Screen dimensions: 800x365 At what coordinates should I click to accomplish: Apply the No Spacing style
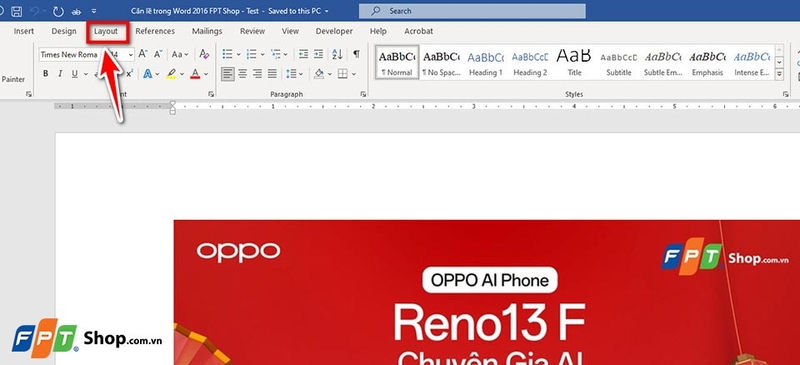tap(441, 62)
